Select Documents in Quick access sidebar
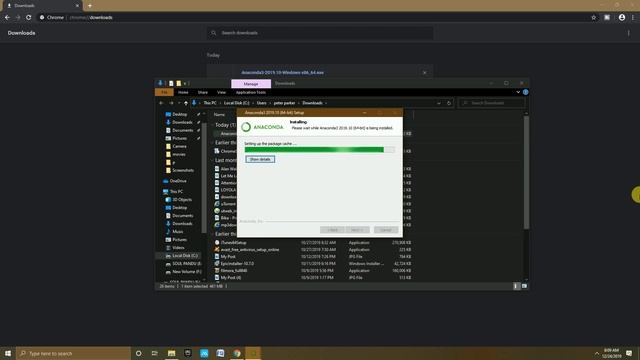 pyautogui.click(x=182, y=130)
